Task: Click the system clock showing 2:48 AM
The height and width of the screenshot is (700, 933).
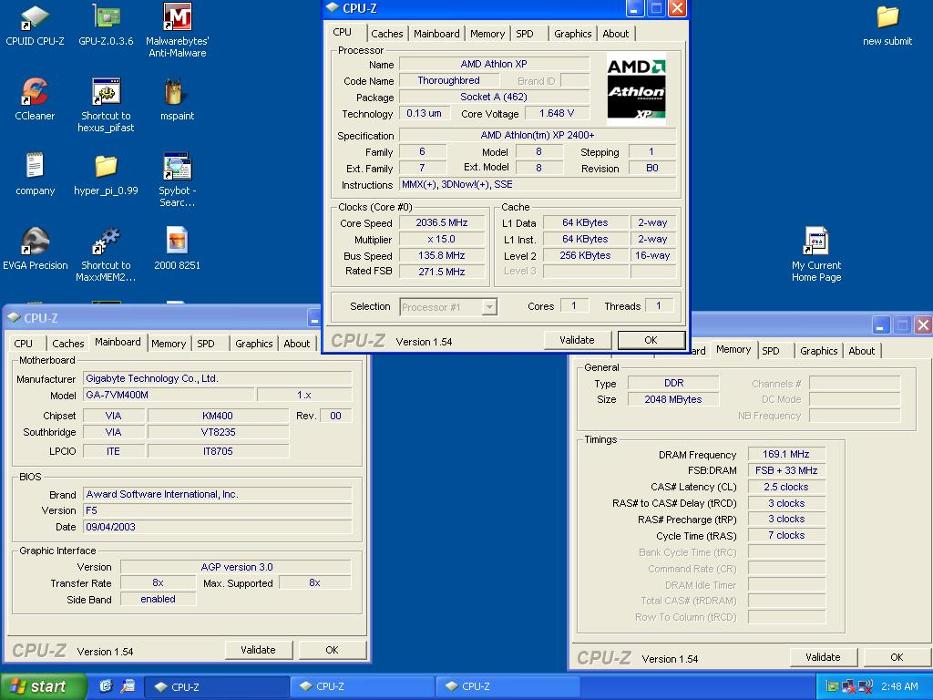Action: 899,687
